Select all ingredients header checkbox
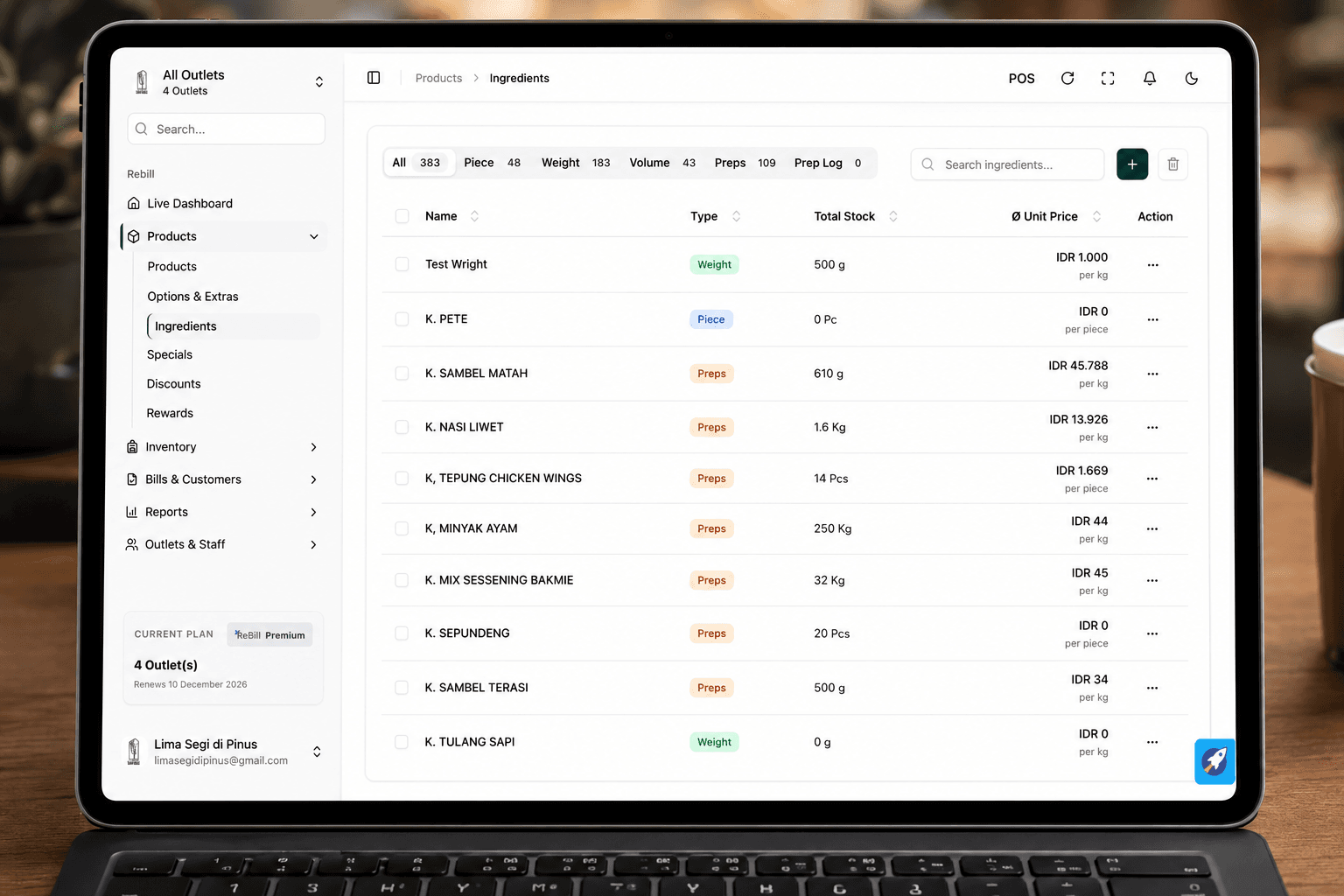Image resolution: width=1344 pixels, height=896 pixels. point(402,216)
